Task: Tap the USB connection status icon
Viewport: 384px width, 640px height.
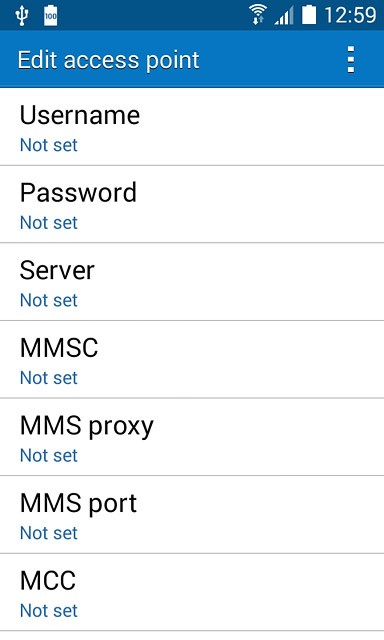Action: point(22,16)
